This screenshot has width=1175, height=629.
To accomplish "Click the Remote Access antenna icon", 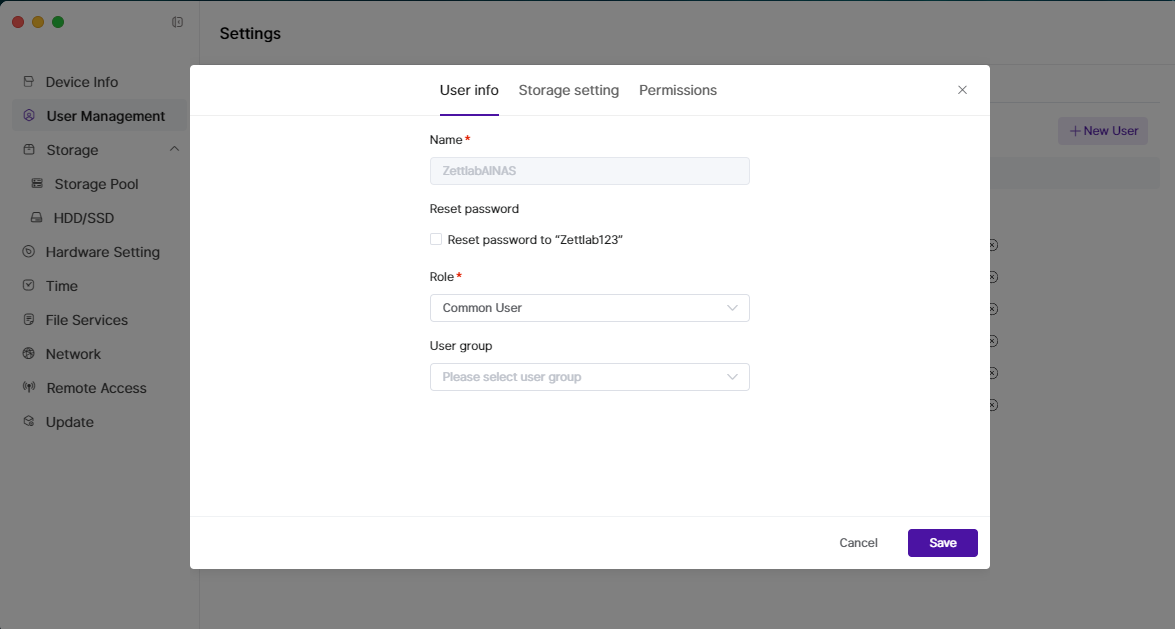I will coord(29,388).
